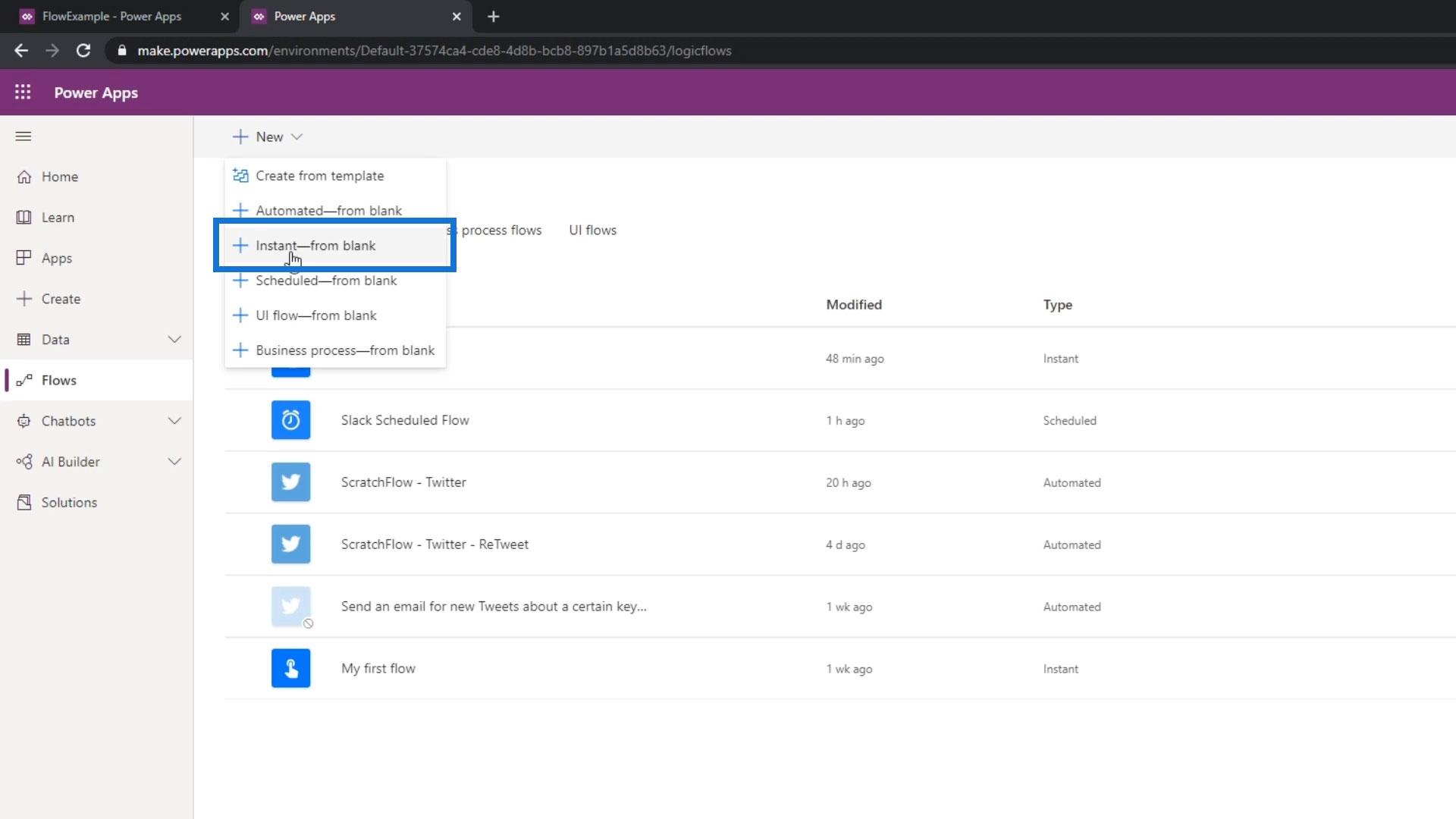Viewport: 1456px width, 819px height.
Task: Click the browser address bar URL
Action: [434, 51]
